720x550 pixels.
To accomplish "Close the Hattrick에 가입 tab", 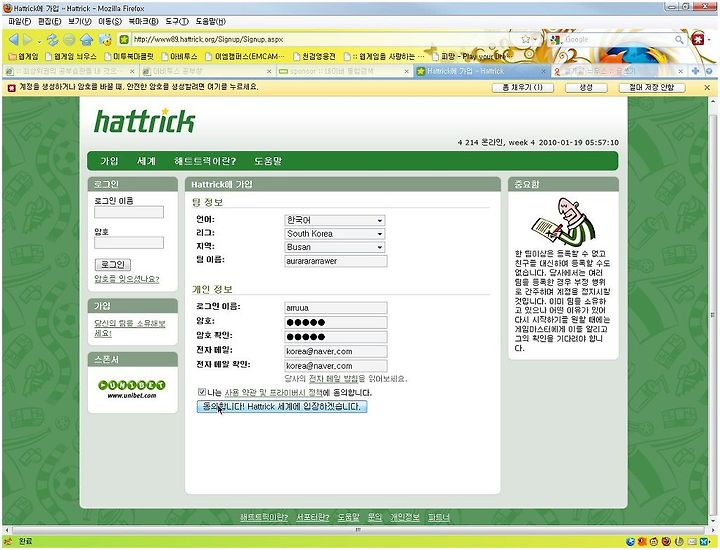I will tap(543, 71).
